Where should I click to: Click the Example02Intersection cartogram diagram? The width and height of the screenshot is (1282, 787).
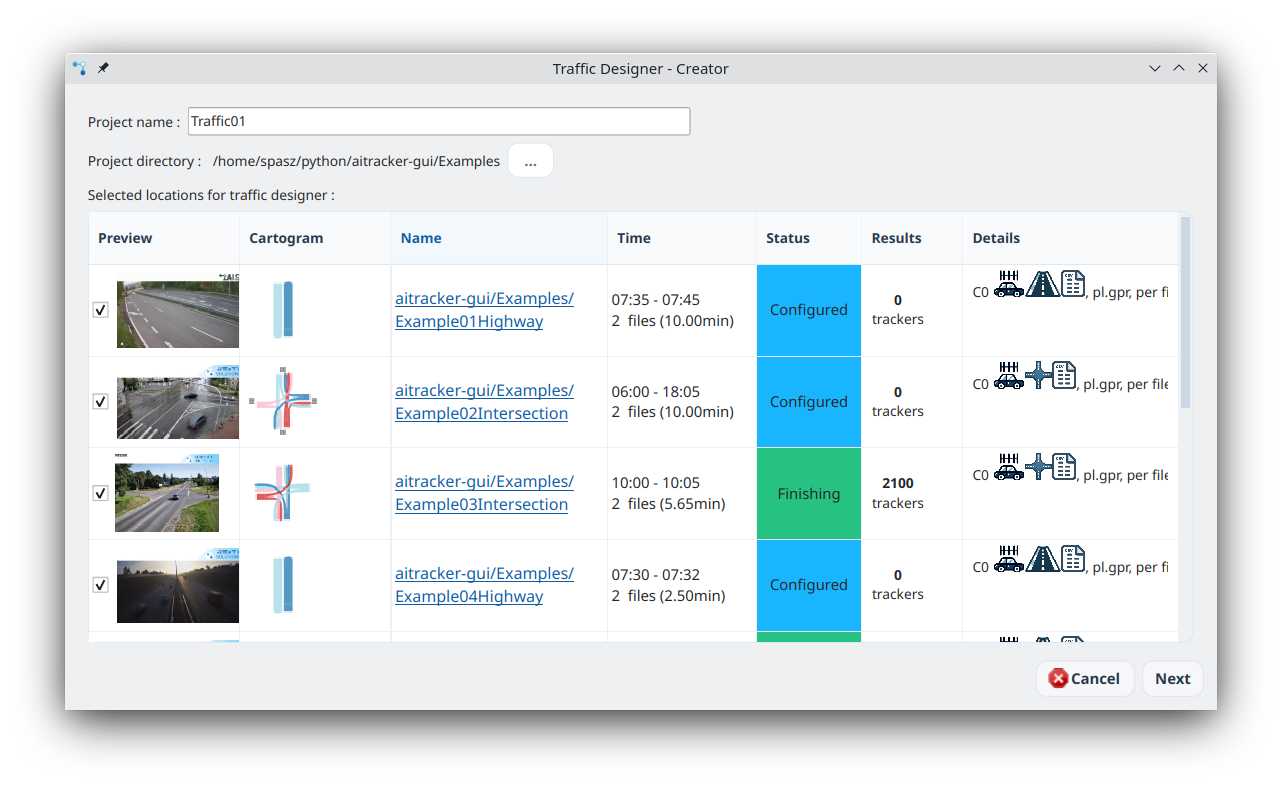(283, 401)
